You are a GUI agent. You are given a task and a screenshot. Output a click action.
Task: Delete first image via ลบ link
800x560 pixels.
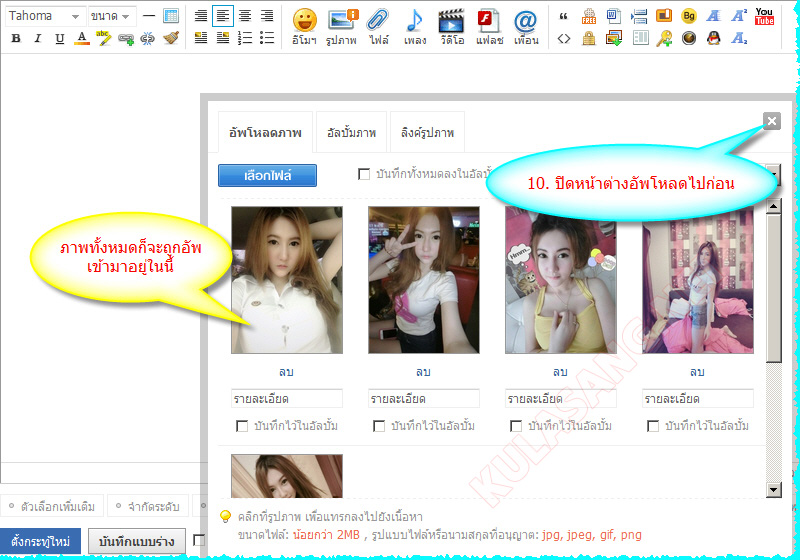(286, 372)
